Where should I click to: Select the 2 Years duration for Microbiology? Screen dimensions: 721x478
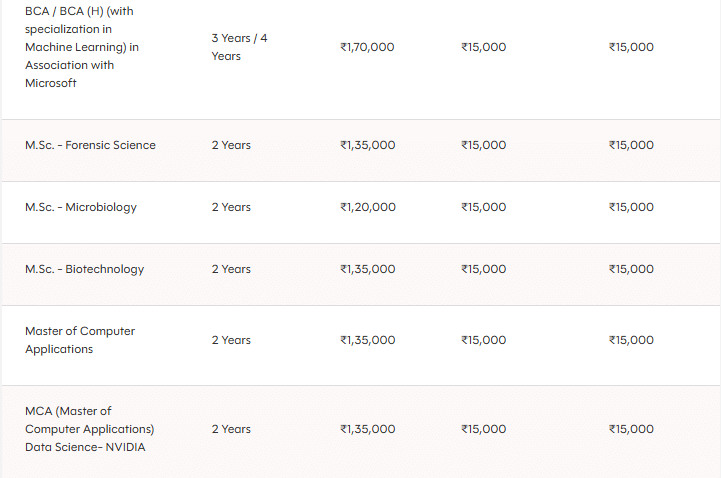point(231,207)
